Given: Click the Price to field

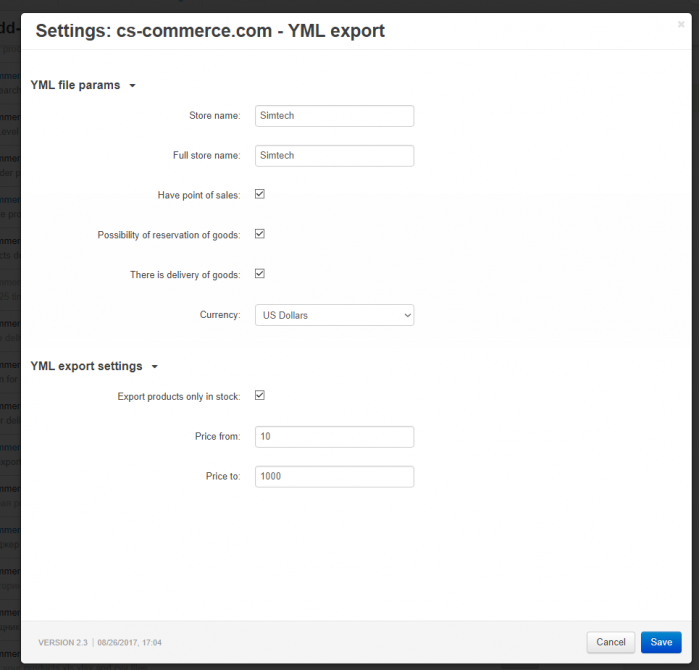Looking at the screenshot, I should pos(334,477).
